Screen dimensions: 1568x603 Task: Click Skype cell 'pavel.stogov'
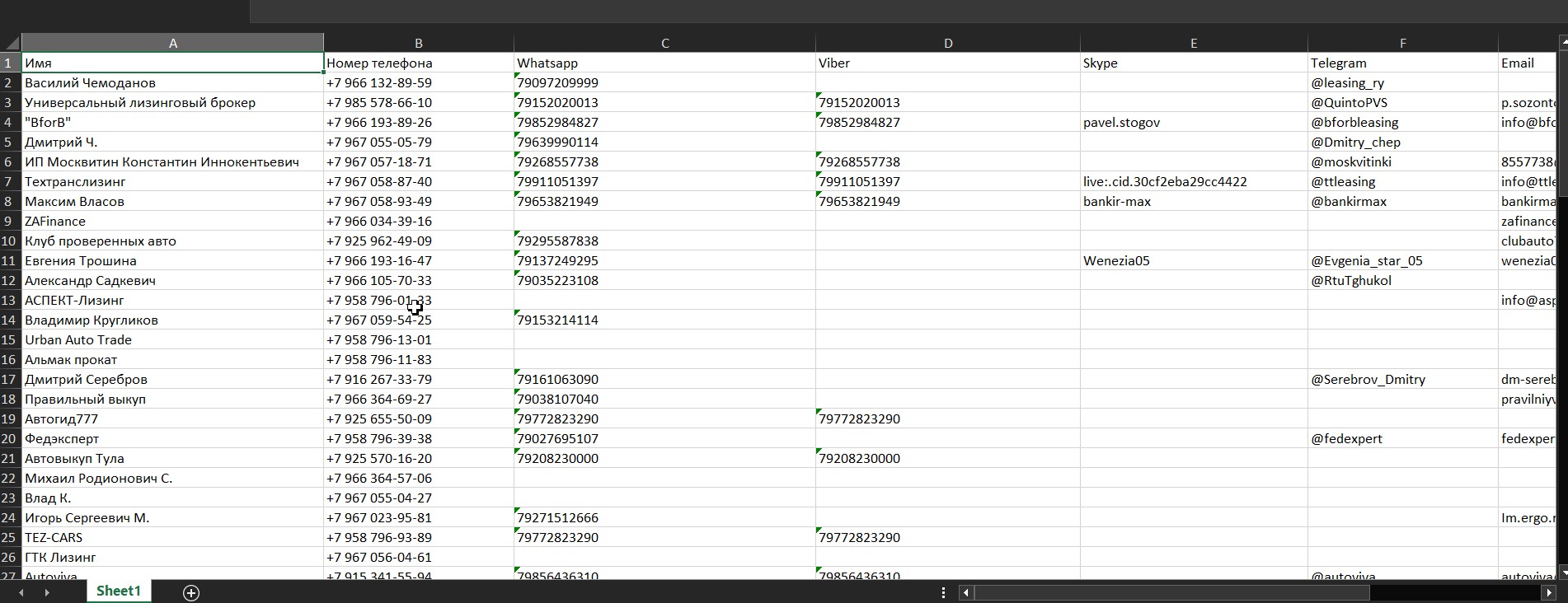(x=1194, y=122)
